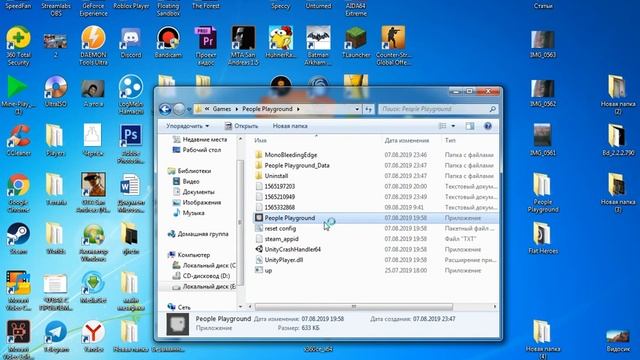Open the view options dropdown arrow
Viewport: 640px width, 360px height.
pyautogui.click(x=453, y=126)
